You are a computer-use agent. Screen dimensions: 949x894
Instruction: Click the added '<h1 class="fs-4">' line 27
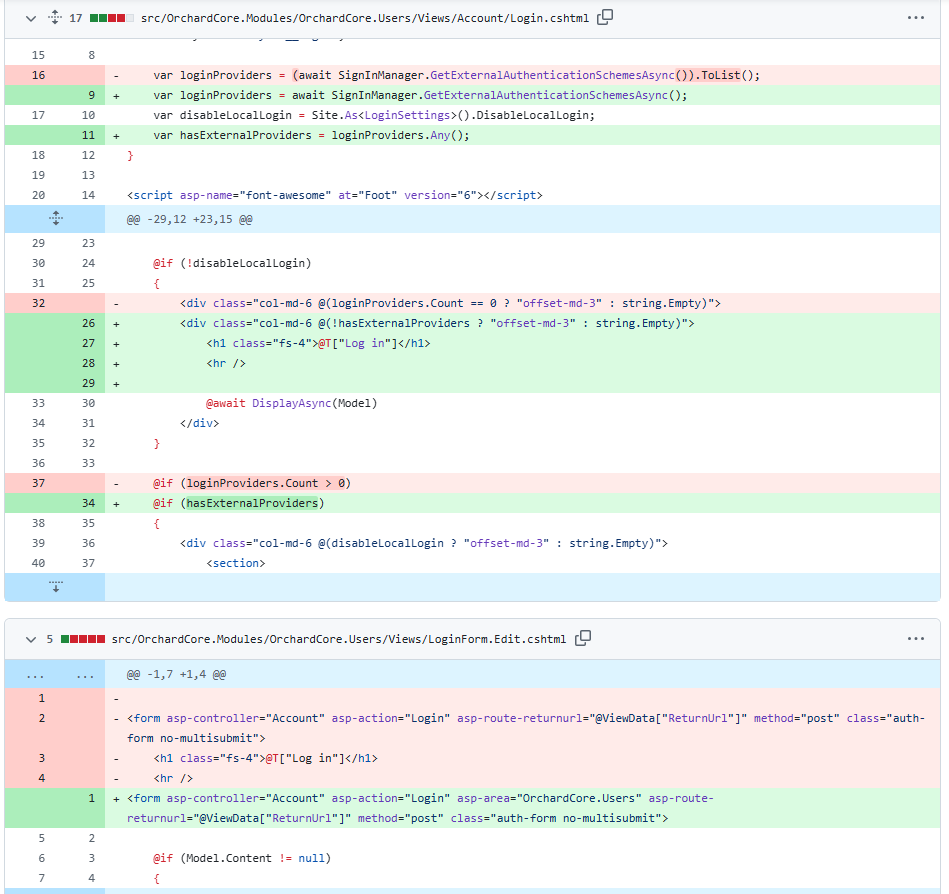(x=318, y=343)
